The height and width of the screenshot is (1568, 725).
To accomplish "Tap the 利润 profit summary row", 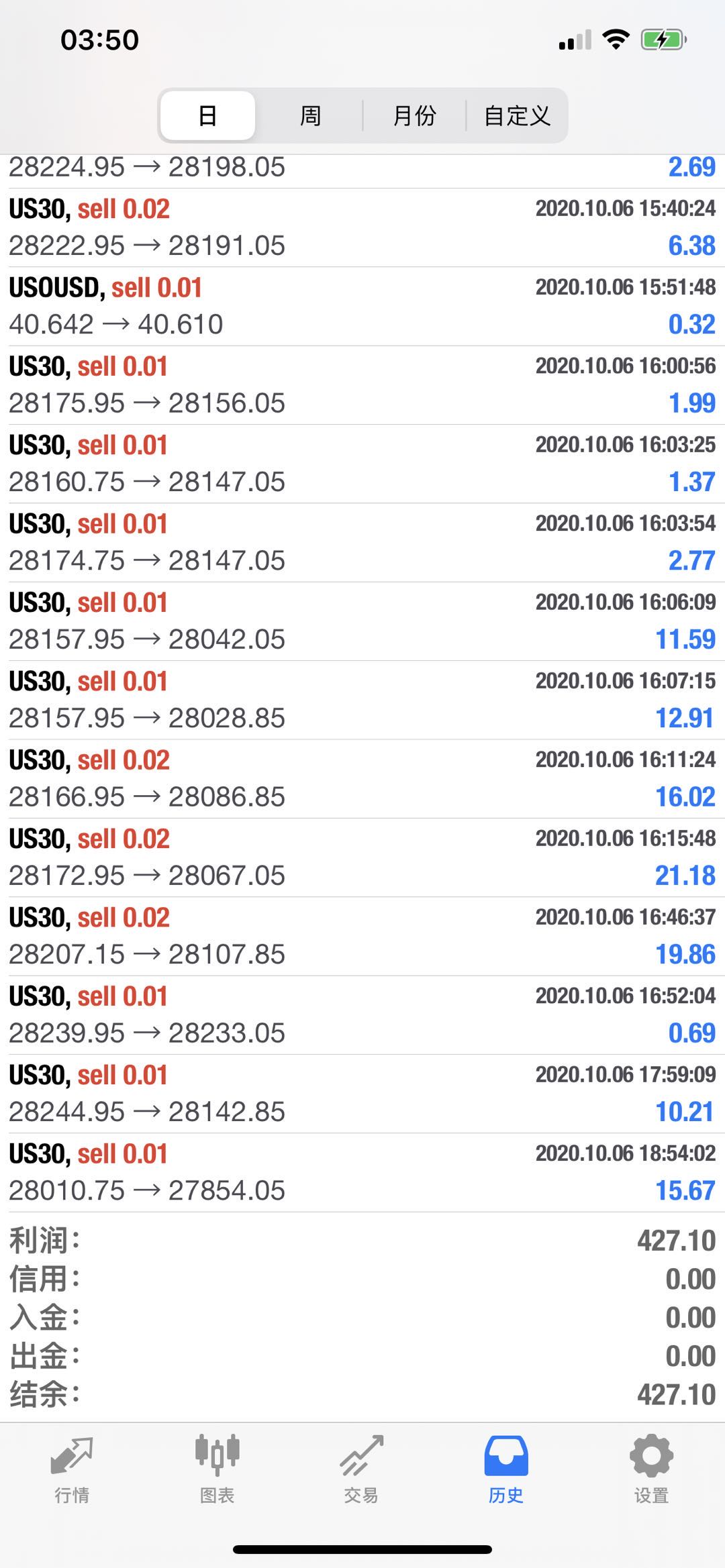I will [362, 1241].
